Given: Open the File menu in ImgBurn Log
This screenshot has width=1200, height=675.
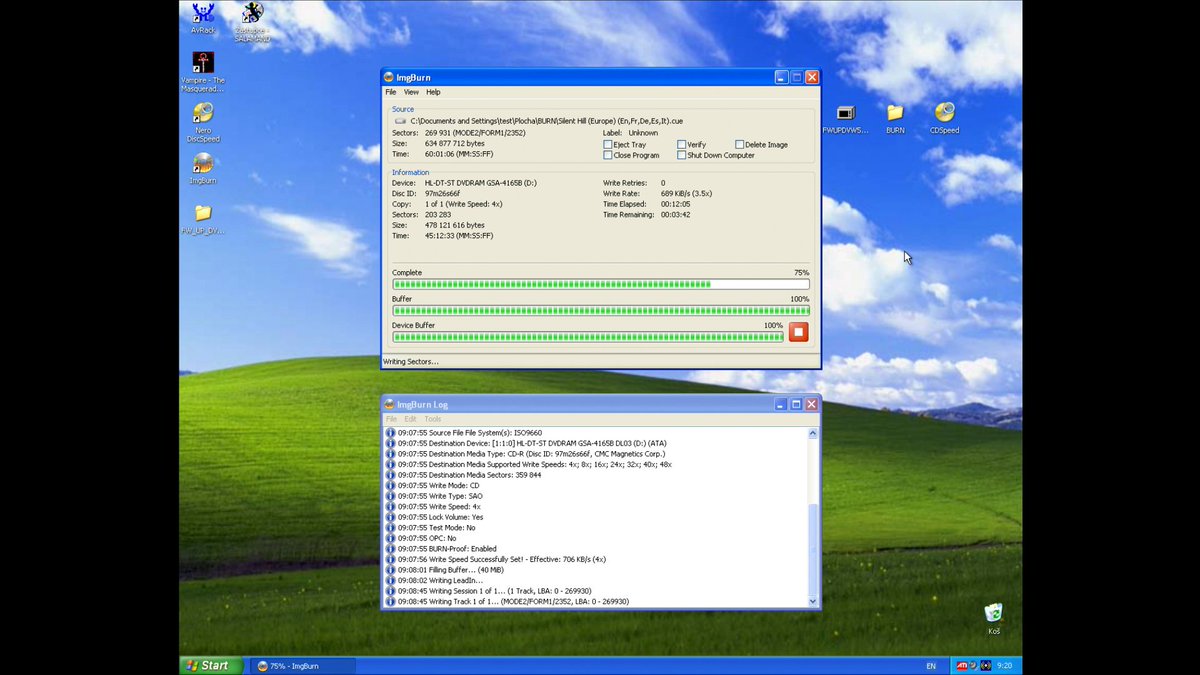Looking at the screenshot, I should click(392, 419).
